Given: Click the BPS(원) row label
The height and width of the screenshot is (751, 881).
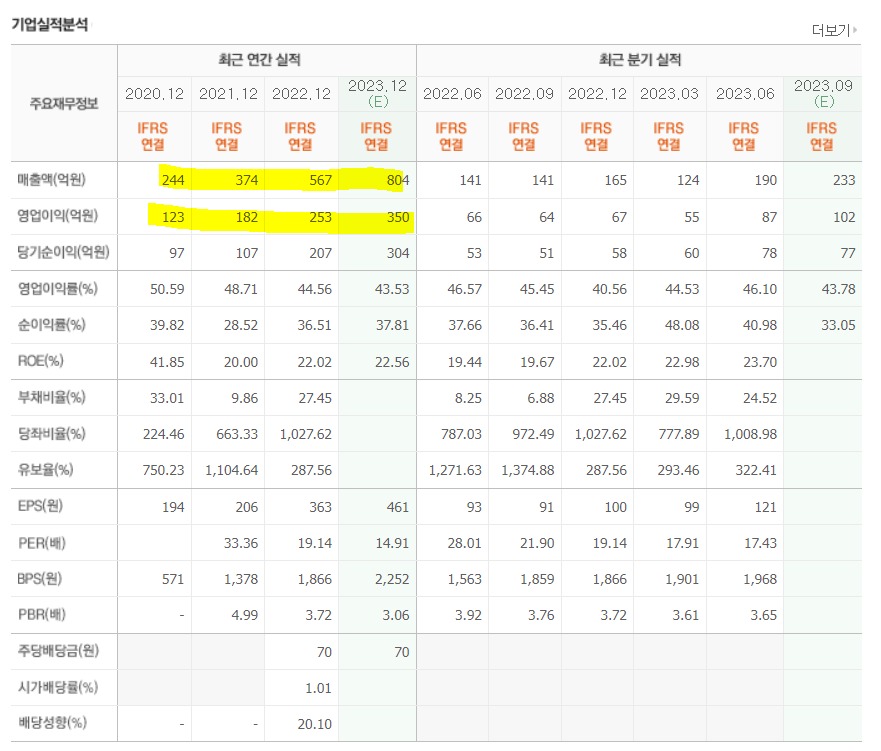Looking at the screenshot, I should click(x=40, y=579).
